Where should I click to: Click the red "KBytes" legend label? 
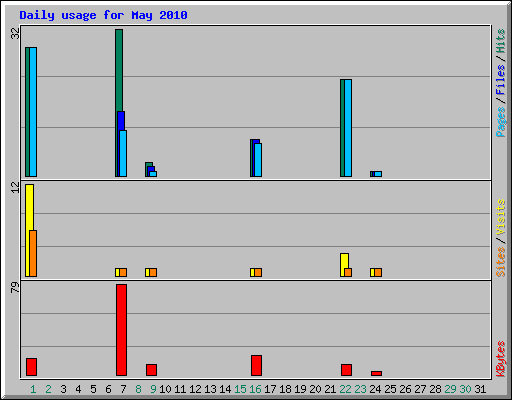(x=500, y=359)
